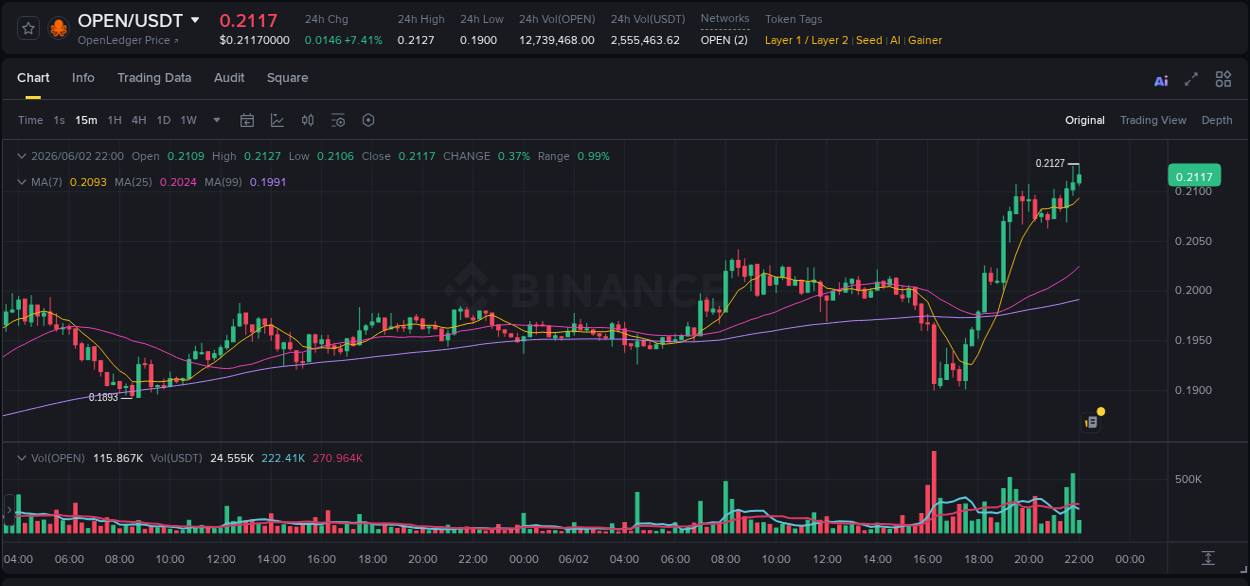
Task: Select the Time line interval
Action: 31,120
